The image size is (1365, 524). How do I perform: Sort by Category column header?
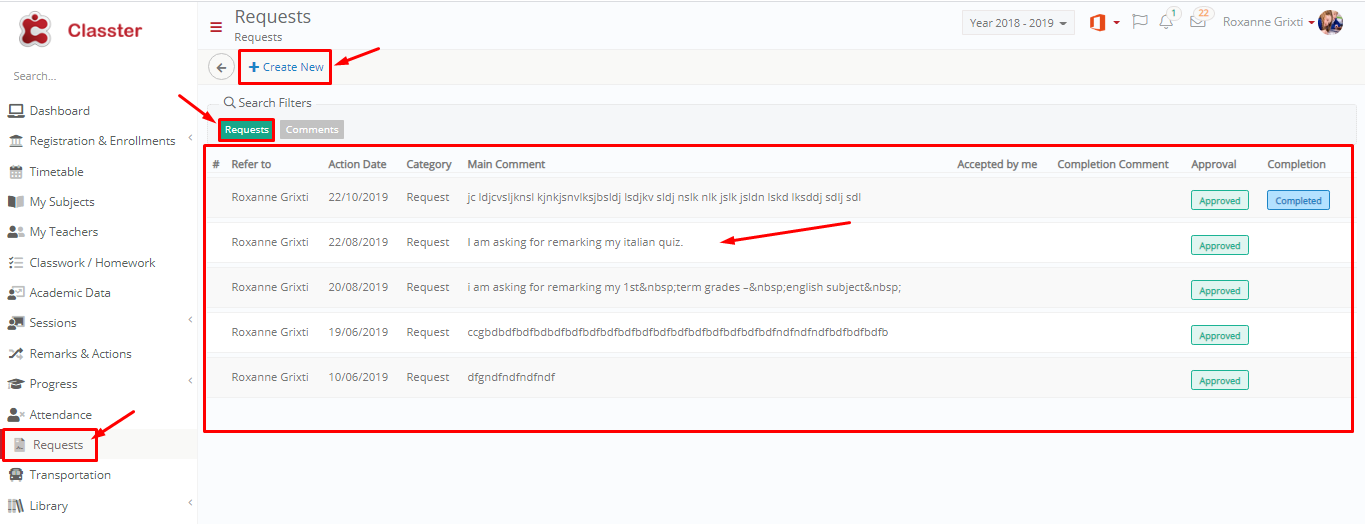coord(429,164)
